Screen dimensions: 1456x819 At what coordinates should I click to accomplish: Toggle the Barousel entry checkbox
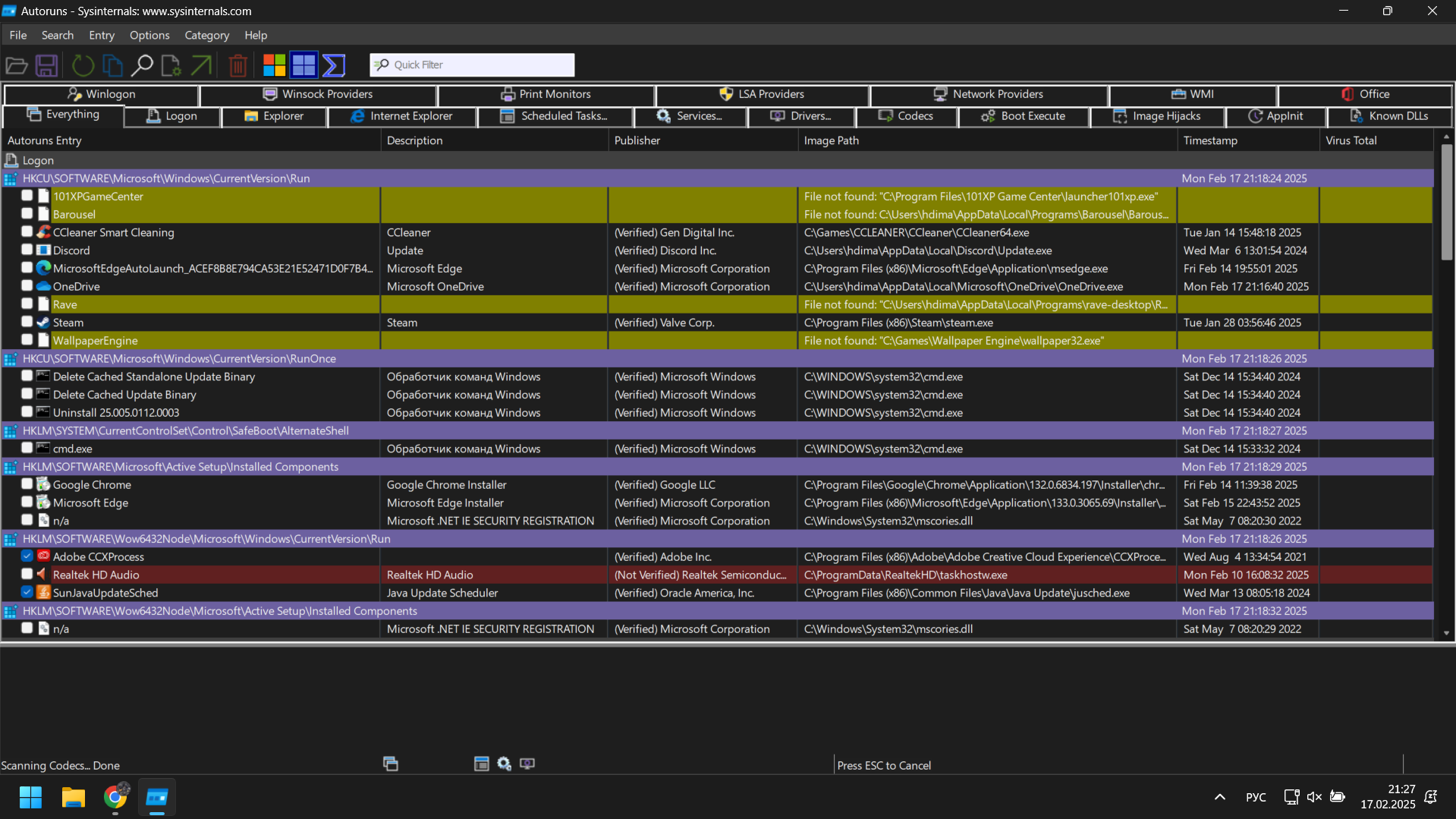[27, 214]
